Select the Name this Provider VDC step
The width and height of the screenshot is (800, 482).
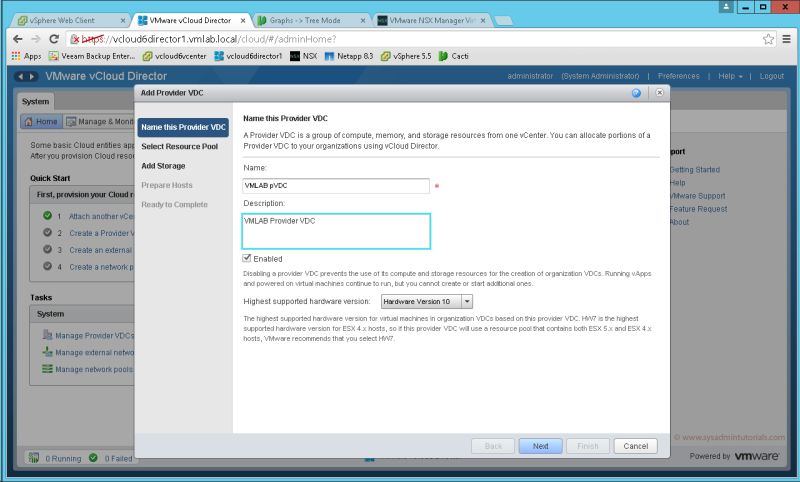point(183,127)
